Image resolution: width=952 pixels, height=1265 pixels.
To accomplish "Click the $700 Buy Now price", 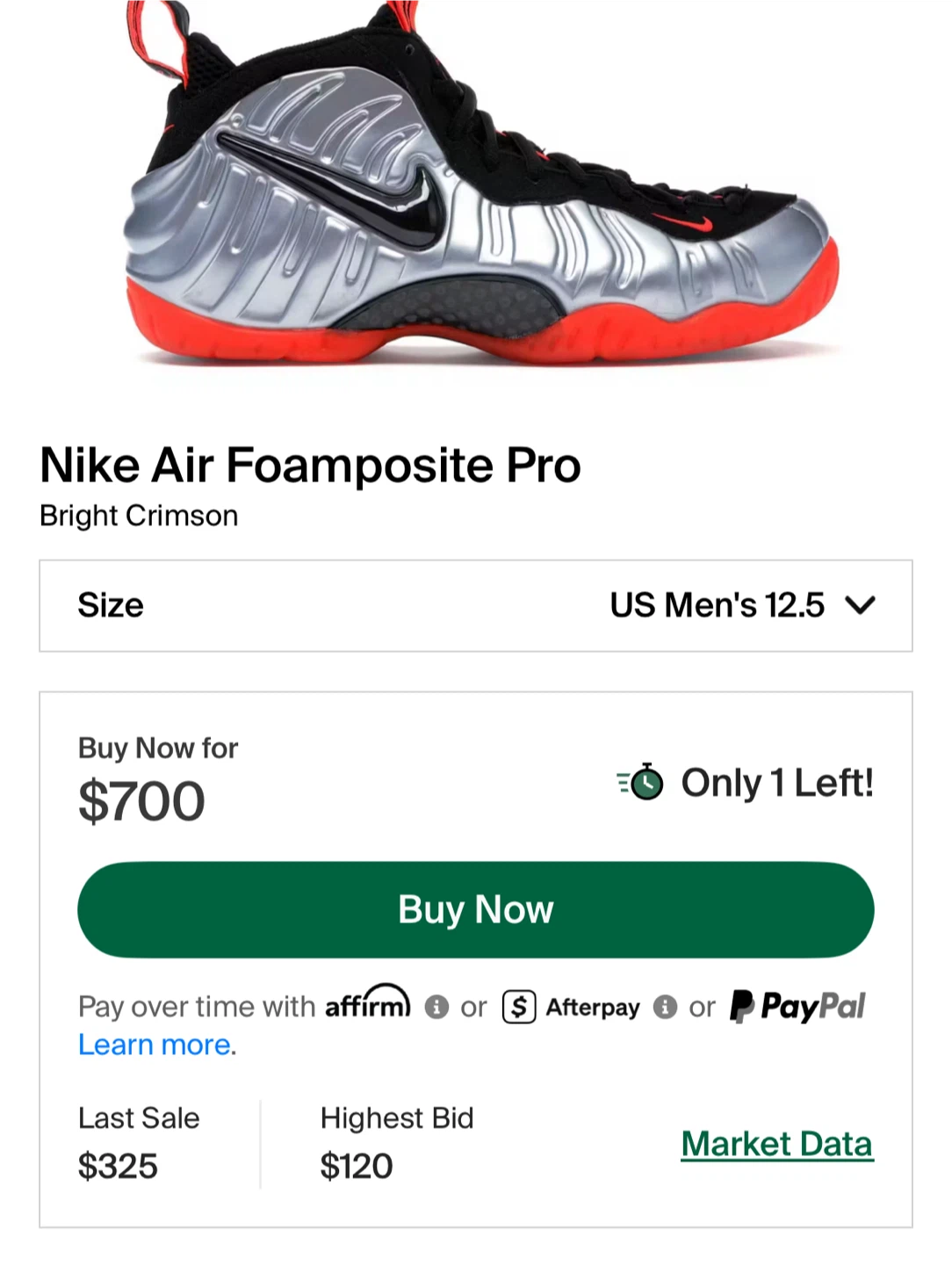I will (141, 801).
